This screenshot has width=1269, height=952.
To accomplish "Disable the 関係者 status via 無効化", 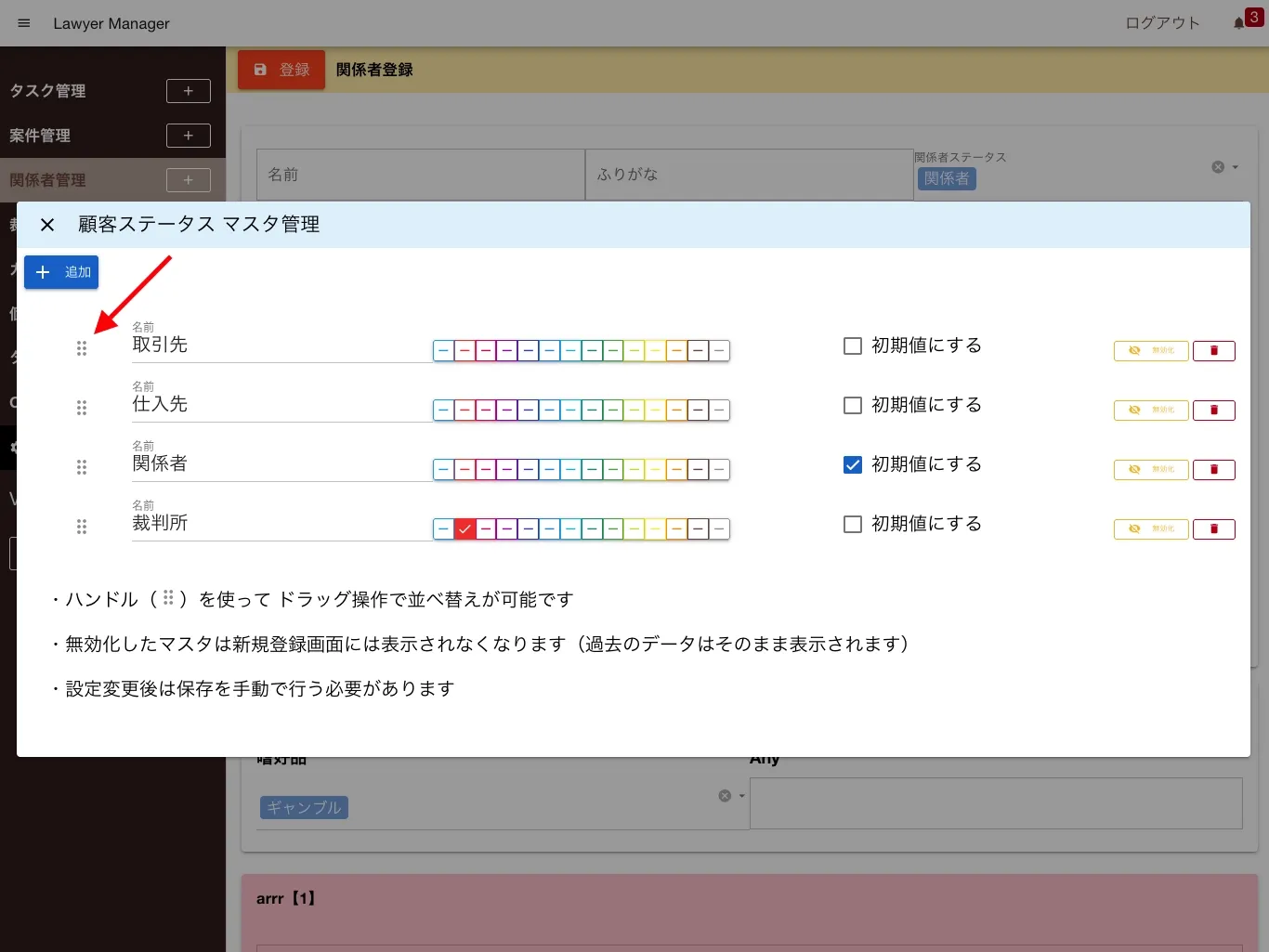I will (x=1151, y=470).
